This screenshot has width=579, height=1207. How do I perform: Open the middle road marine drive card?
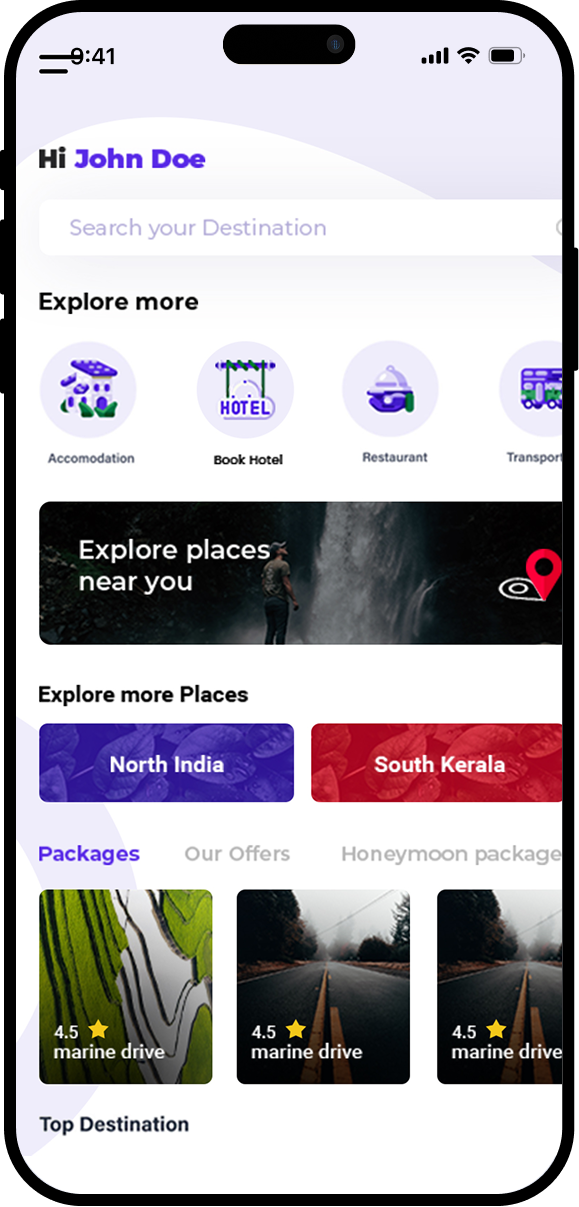point(323,987)
